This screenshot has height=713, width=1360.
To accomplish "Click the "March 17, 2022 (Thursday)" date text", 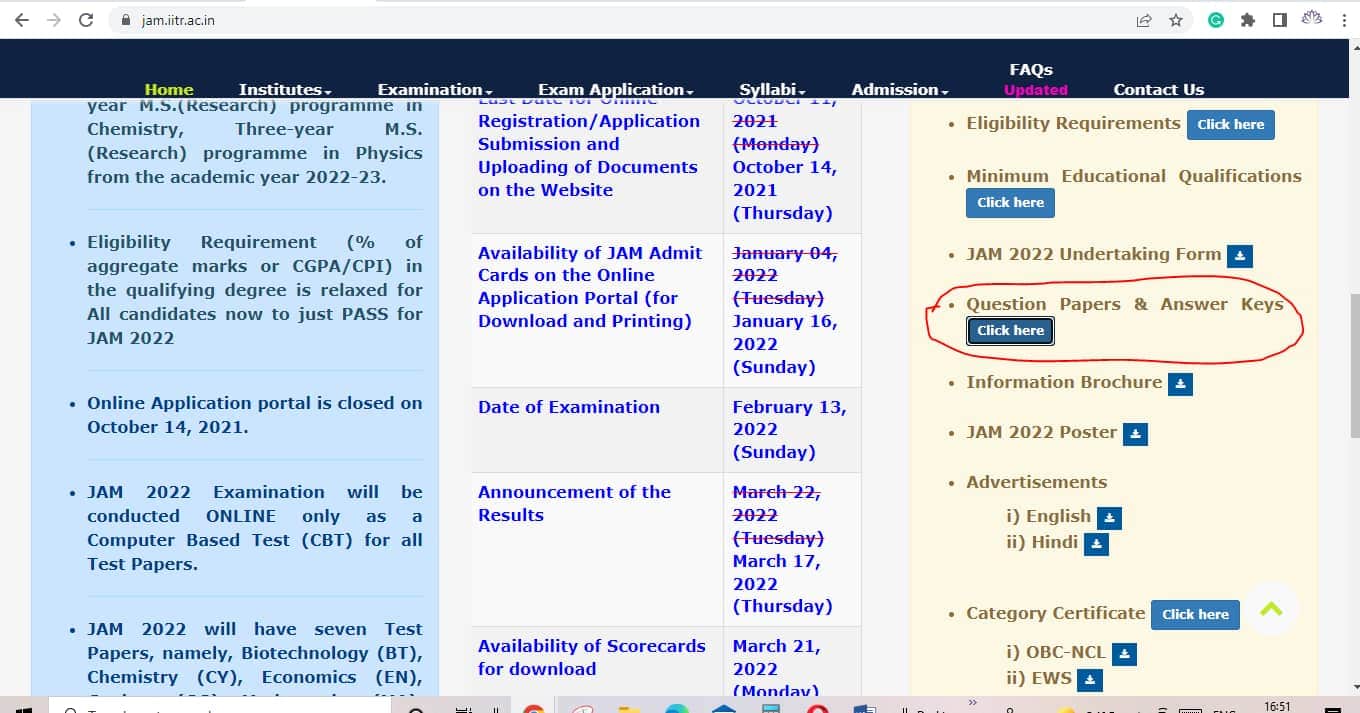I will tap(782, 584).
